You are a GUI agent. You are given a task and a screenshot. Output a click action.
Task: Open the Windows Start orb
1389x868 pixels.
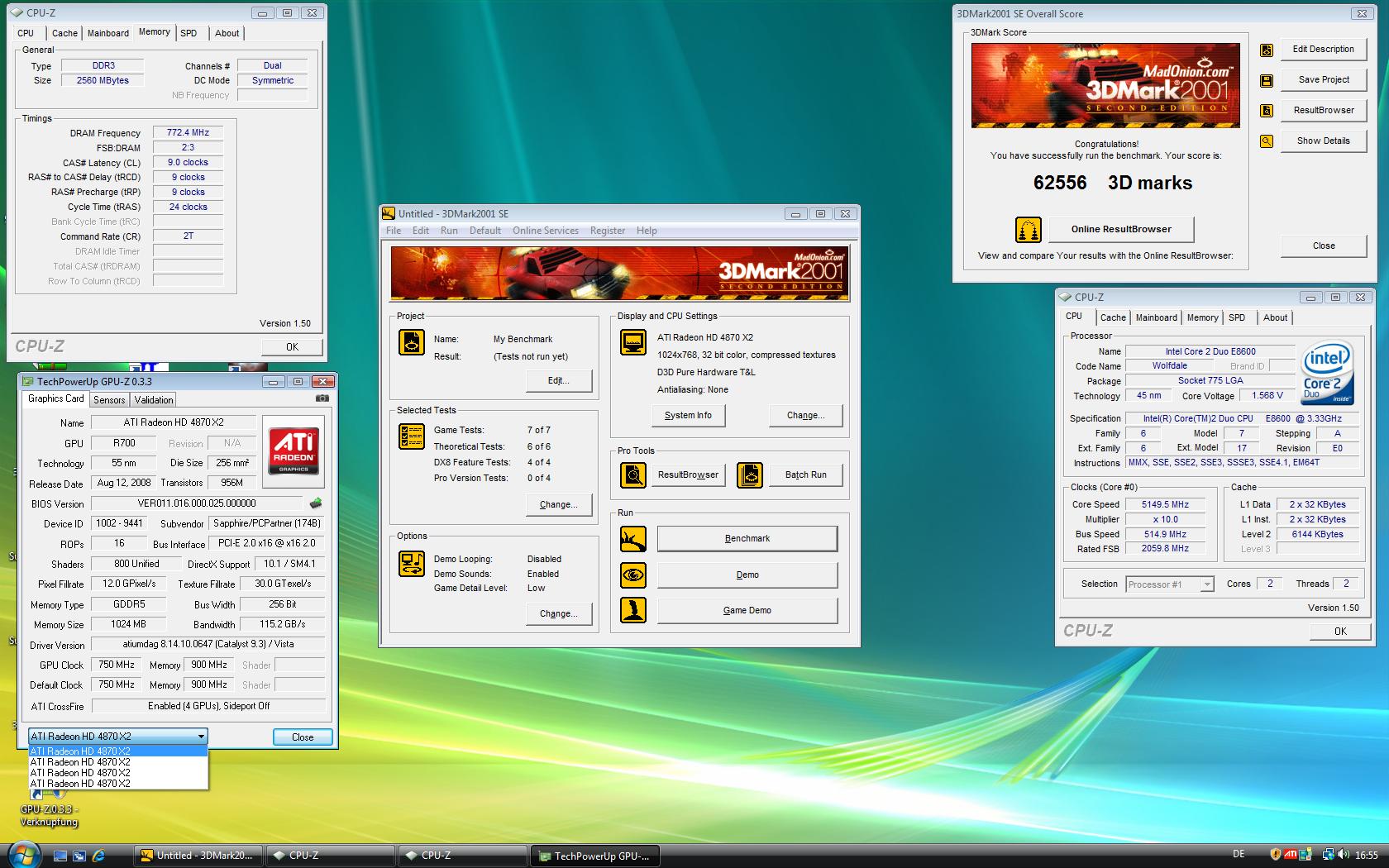22,854
